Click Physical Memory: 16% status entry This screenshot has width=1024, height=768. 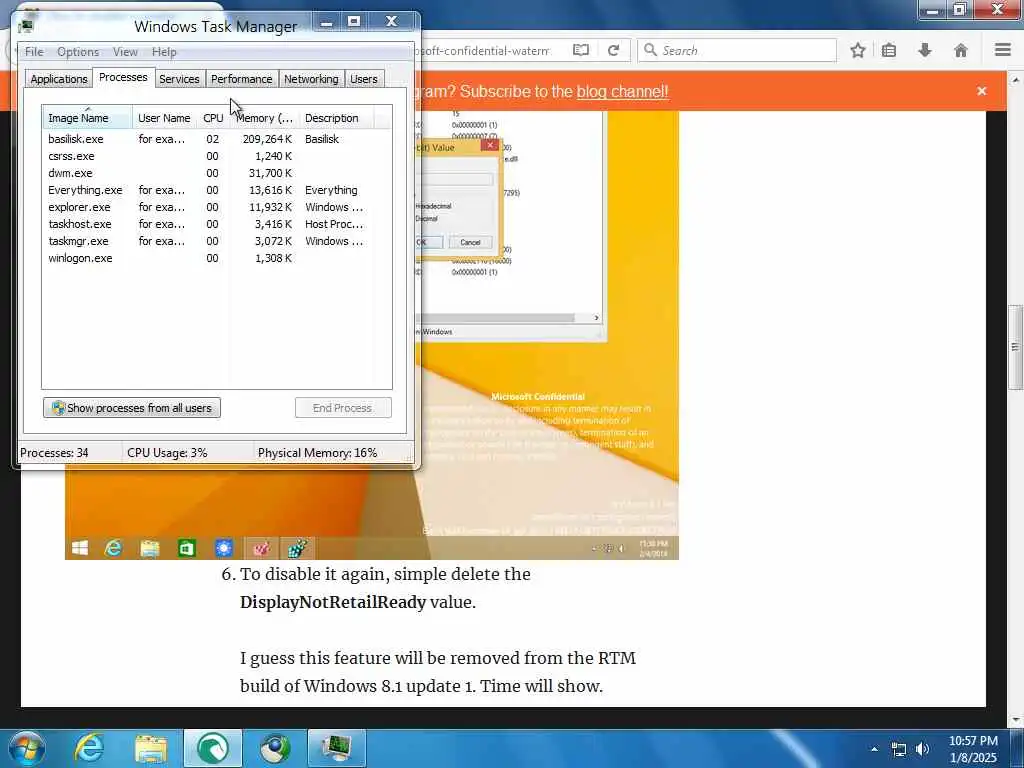[x=317, y=453]
